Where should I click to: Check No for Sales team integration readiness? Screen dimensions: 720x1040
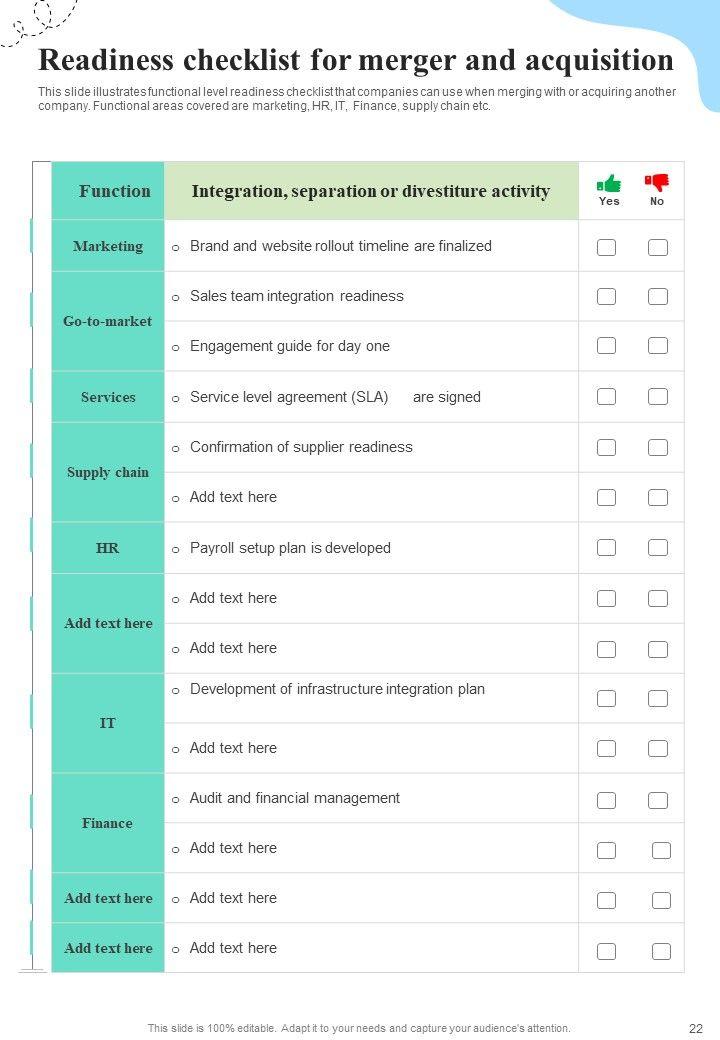pyautogui.click(x=658, y=297)
